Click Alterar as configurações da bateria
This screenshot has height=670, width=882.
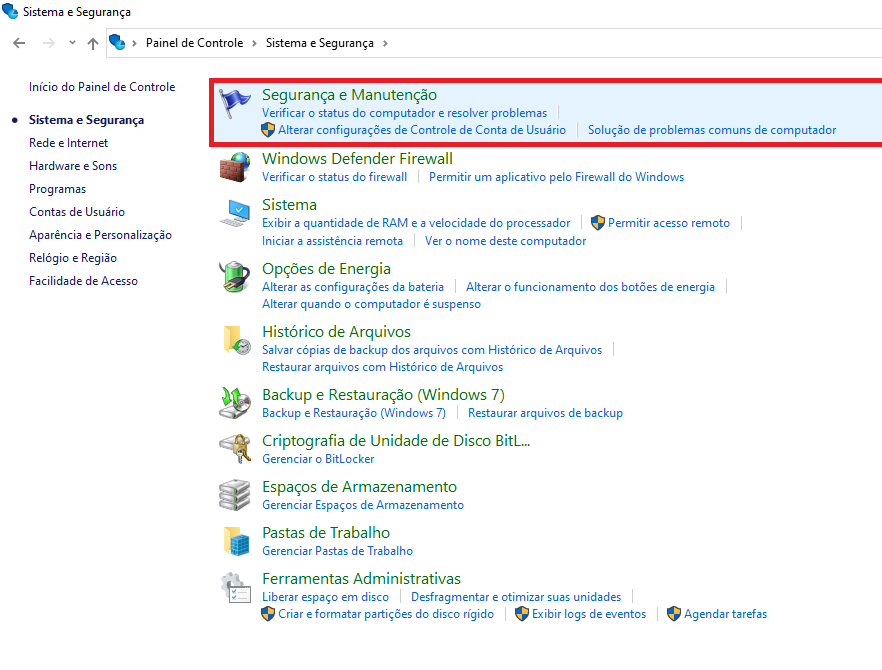click(353, 287)
